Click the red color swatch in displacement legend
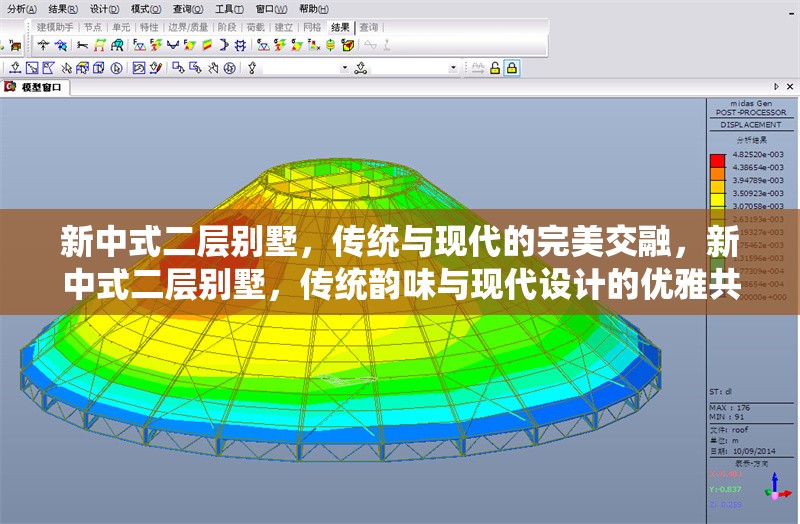The width and height of the screenshot is (800, 524). click(717, 159)
